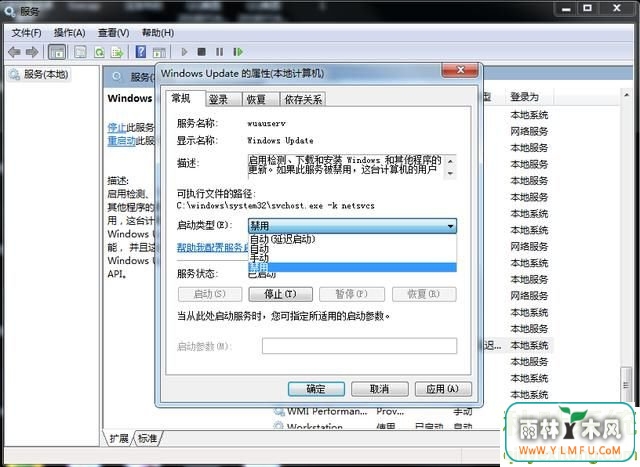Screen dimensions: 640x467
Task: Click the Export List toolbar icon
Action: [117, 52]
